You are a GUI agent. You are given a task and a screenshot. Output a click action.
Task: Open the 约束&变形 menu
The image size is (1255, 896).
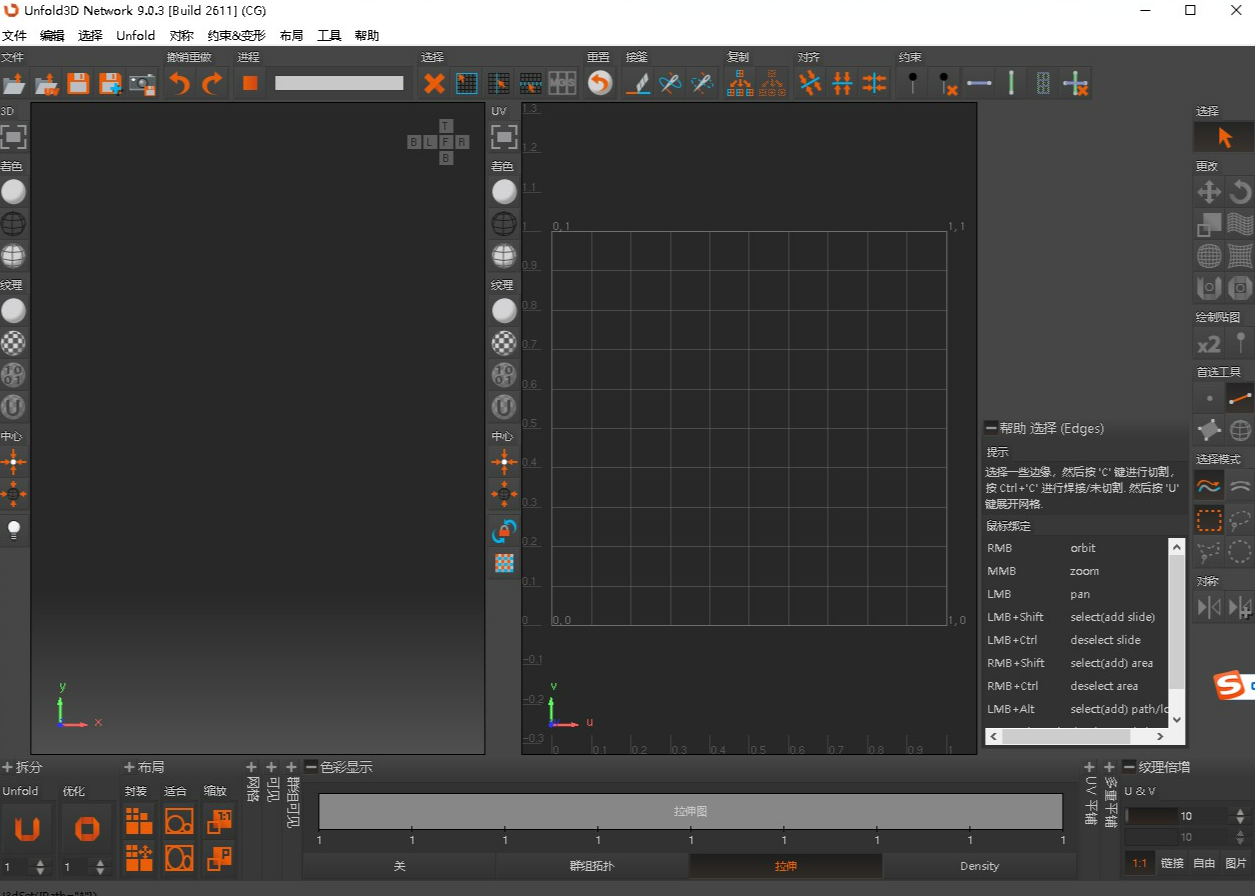(x=237, y=35)
